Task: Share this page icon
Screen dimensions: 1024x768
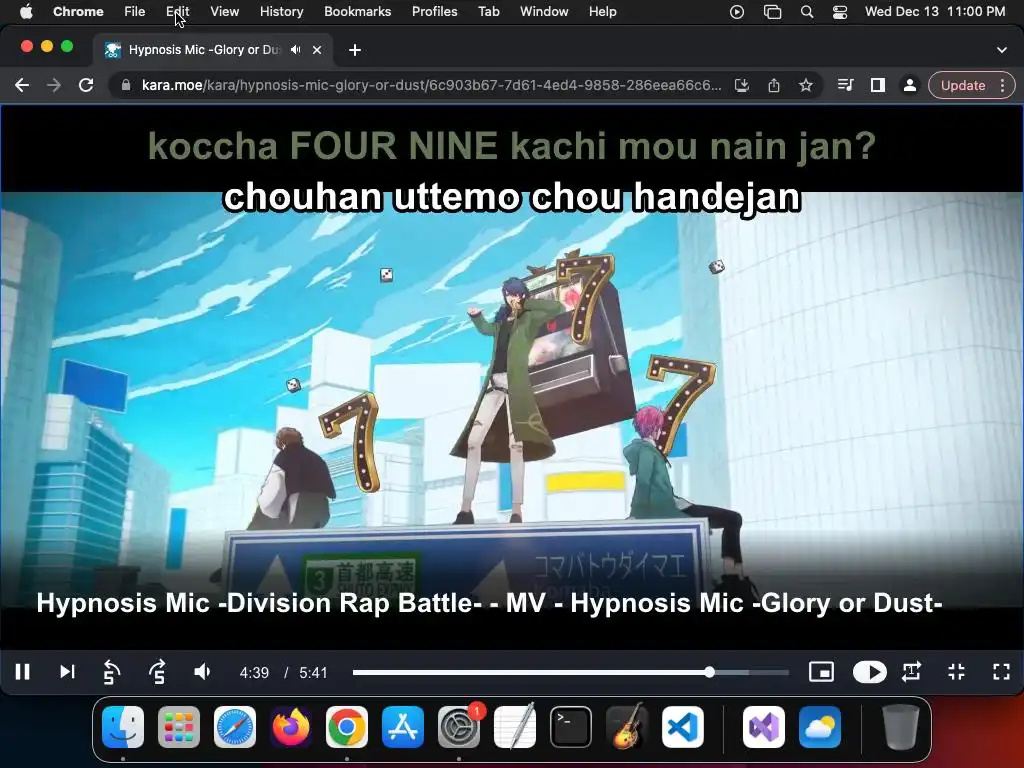Action: (x=774, y=86)
